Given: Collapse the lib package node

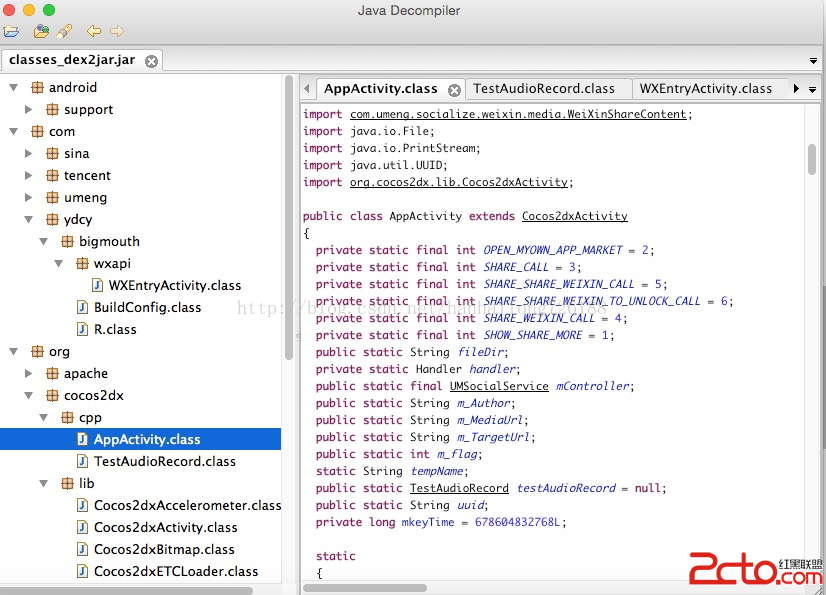Looking at the screenshot, I should tap(44, 484).
